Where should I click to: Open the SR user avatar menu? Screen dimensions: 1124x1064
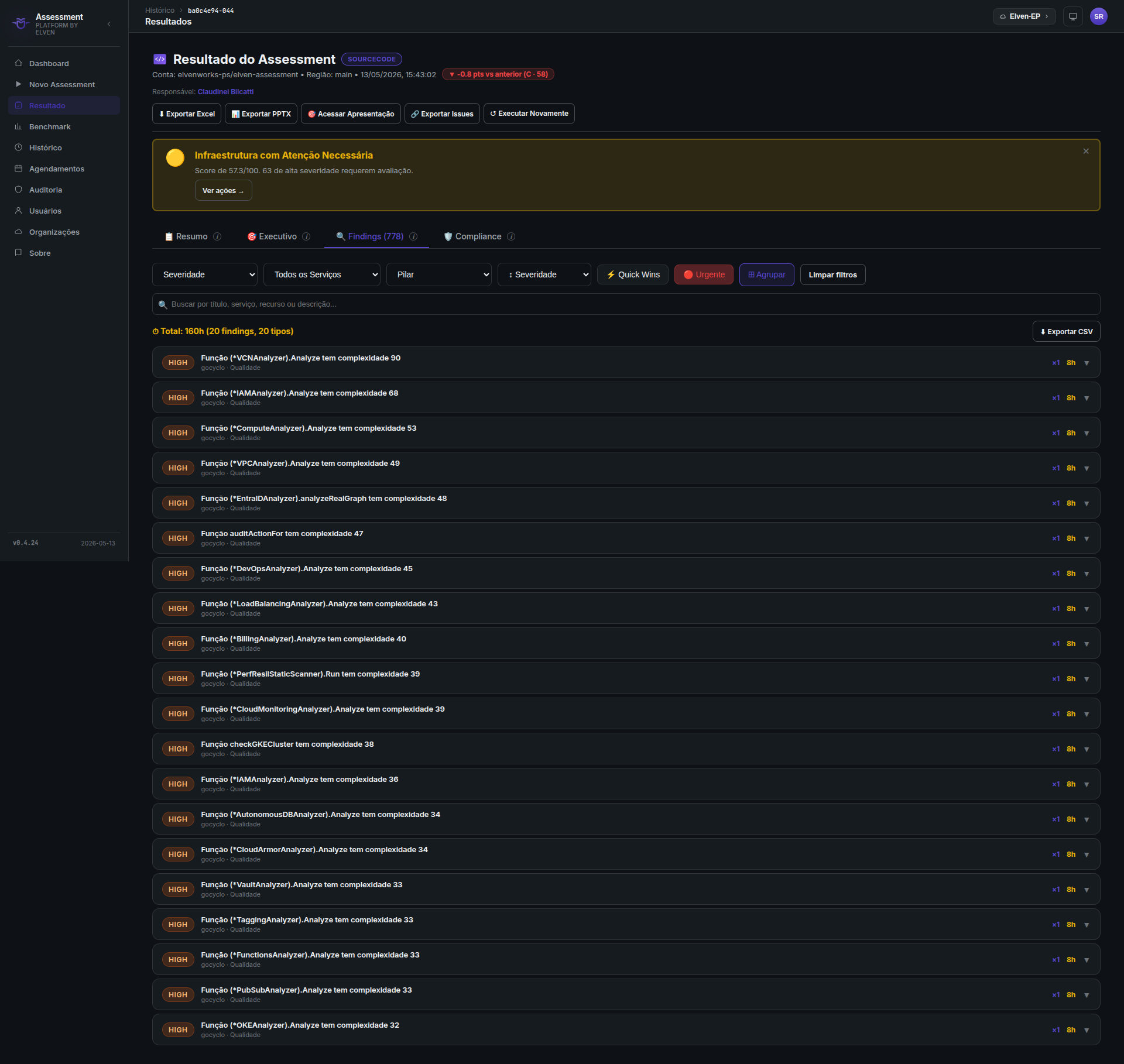pyautogui.click(x=1099, y=16)
